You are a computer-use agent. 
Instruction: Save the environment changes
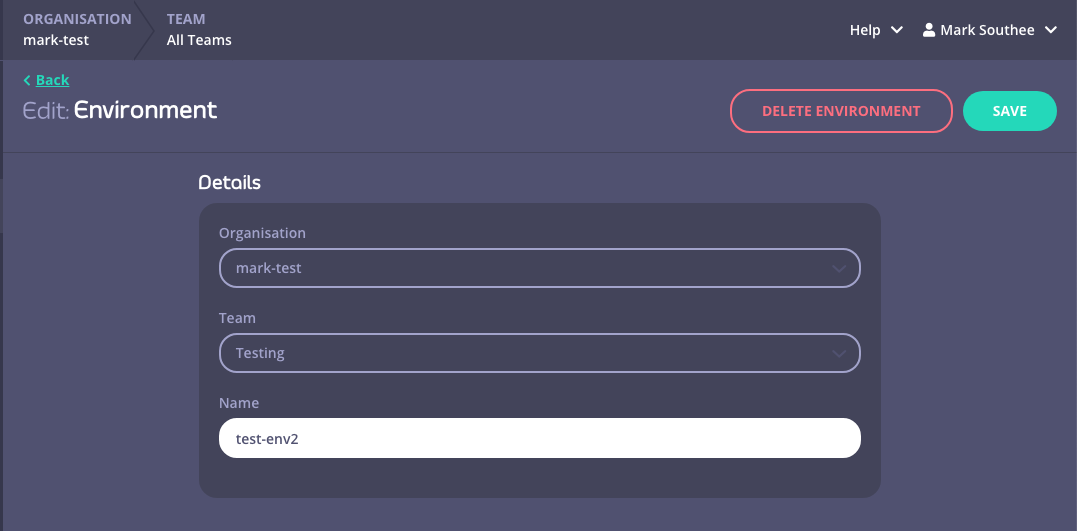click(1009, 111)
